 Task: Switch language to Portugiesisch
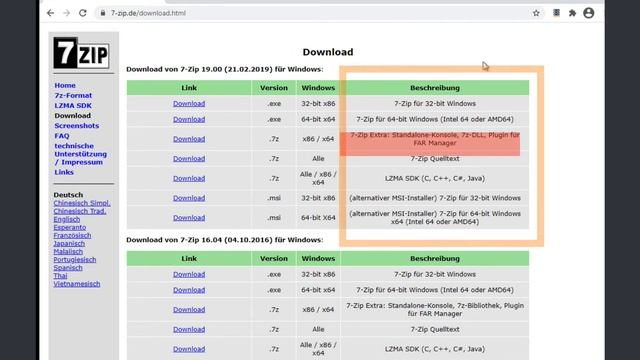pyautogui.click(x=75, y=260)
